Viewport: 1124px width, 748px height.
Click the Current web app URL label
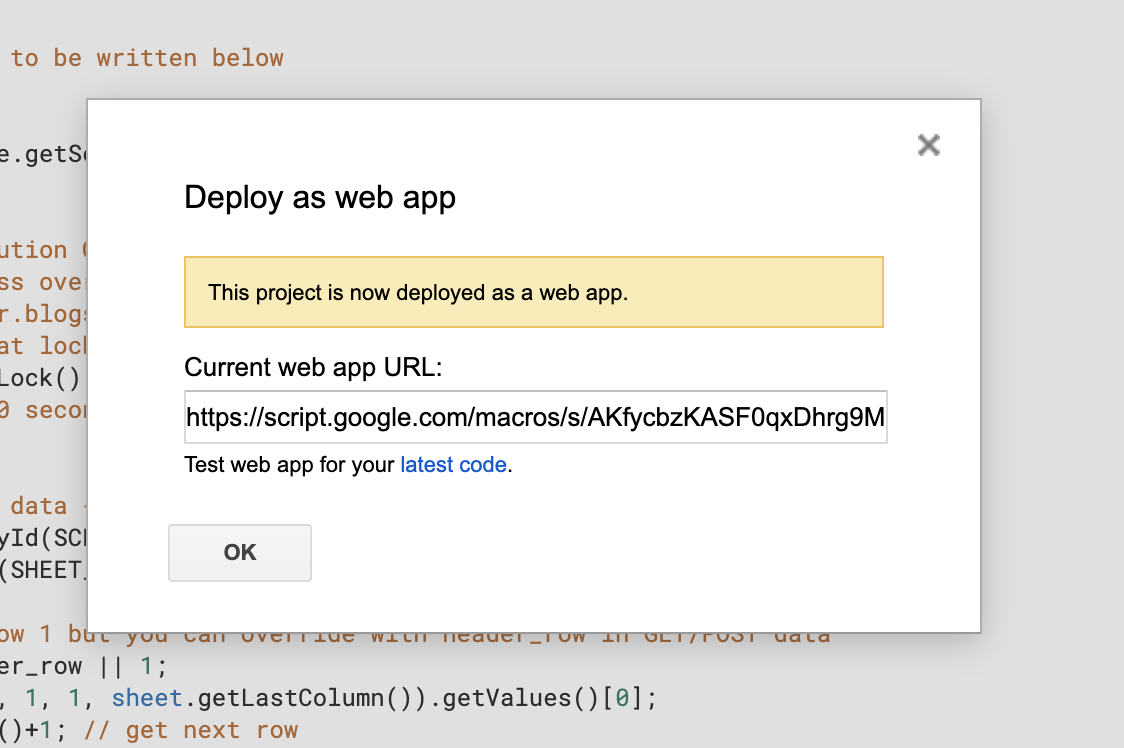313,367
